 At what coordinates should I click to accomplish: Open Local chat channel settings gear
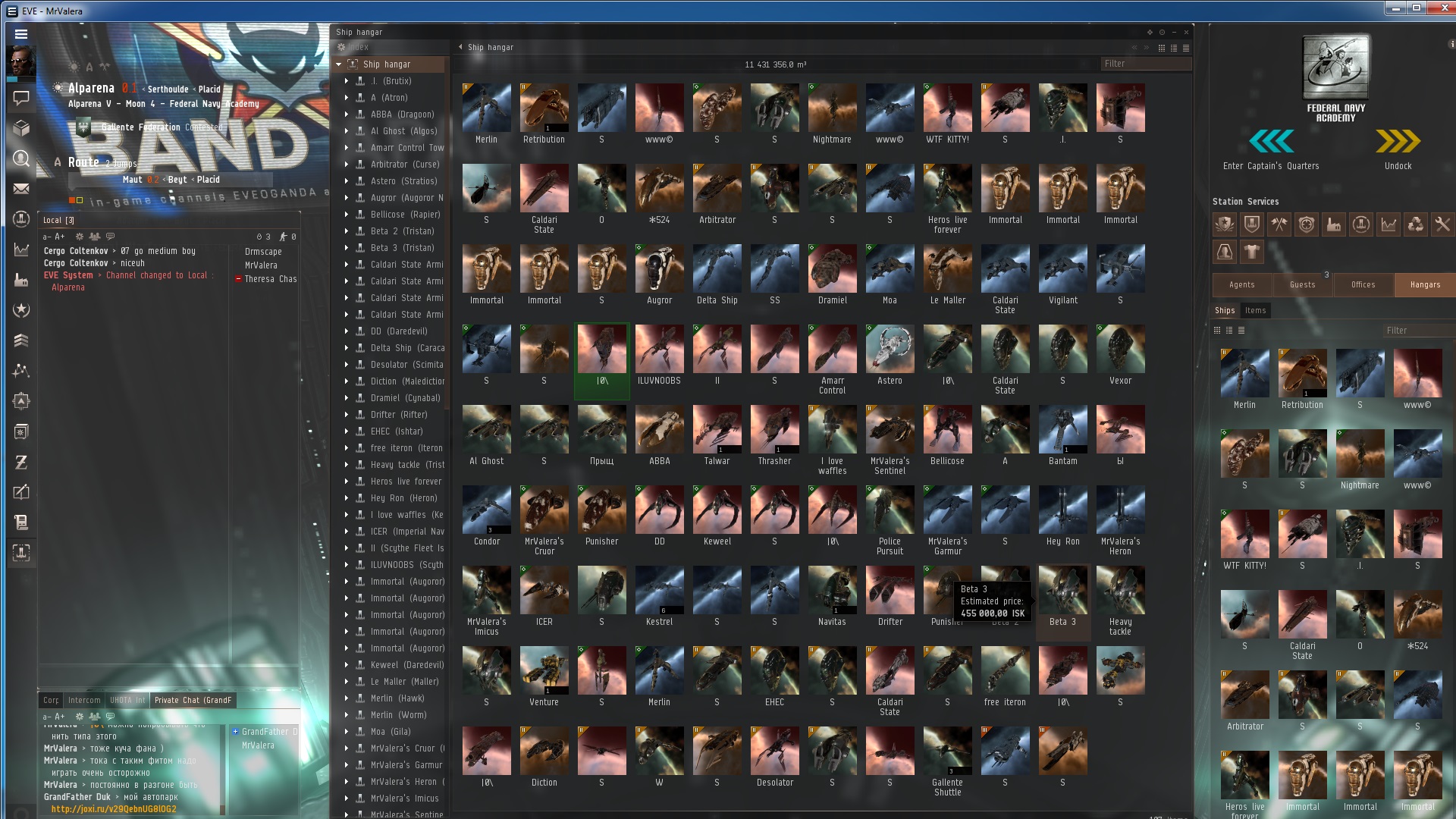[79, 237]
